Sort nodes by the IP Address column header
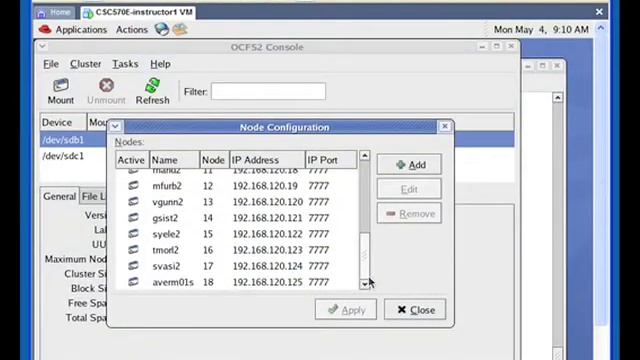 click(x=267, y=160)
